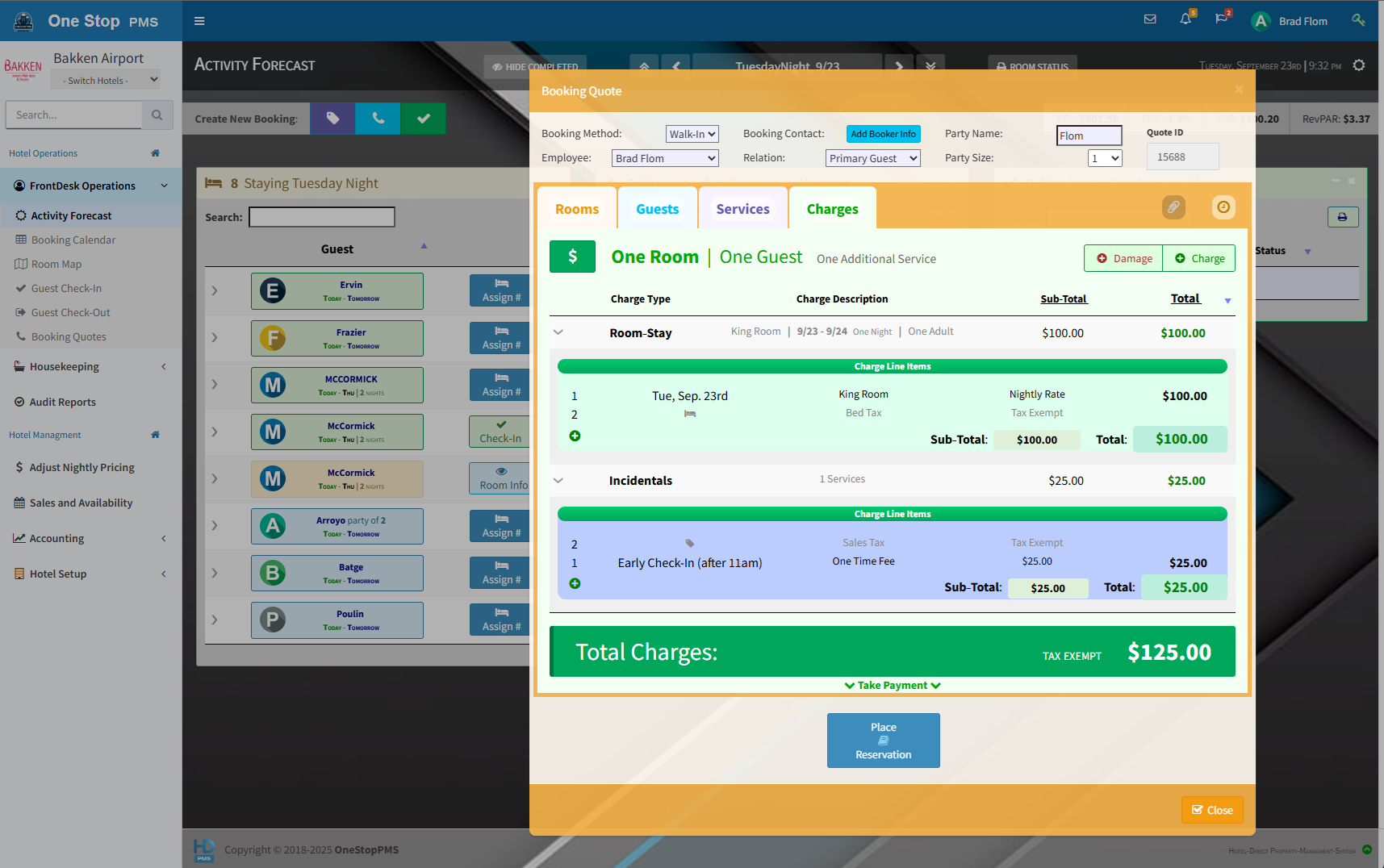The image size is (1384, 868).
Task: Click the Party Name input field
Action: (x=1089, y=136)
